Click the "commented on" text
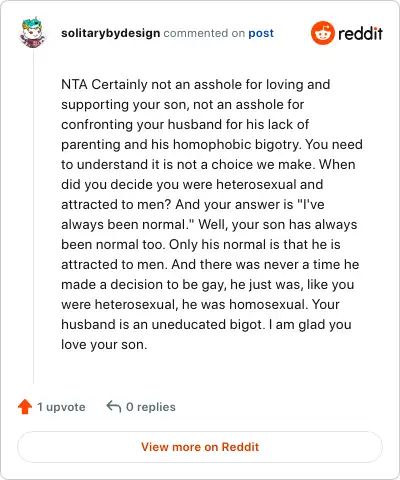The height and width of the screenshot is (480, 400). tap(204, 33)
